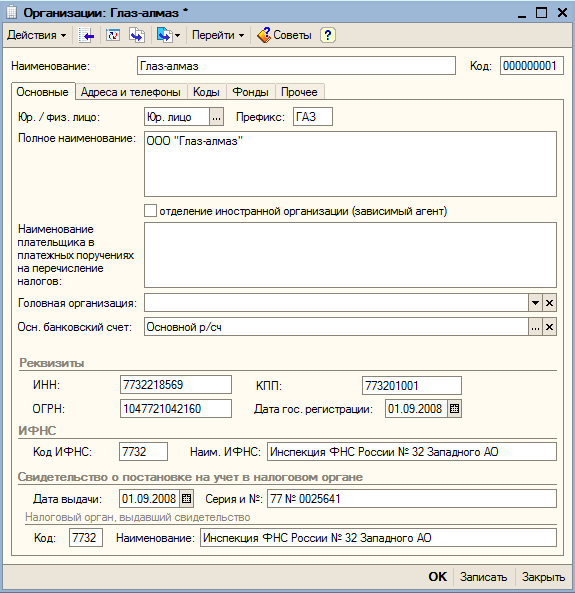The width and height of the screenshot is (575, 593).
Task: Open calendar for Дата выдачи field
Action: click(x=186, y=498)
